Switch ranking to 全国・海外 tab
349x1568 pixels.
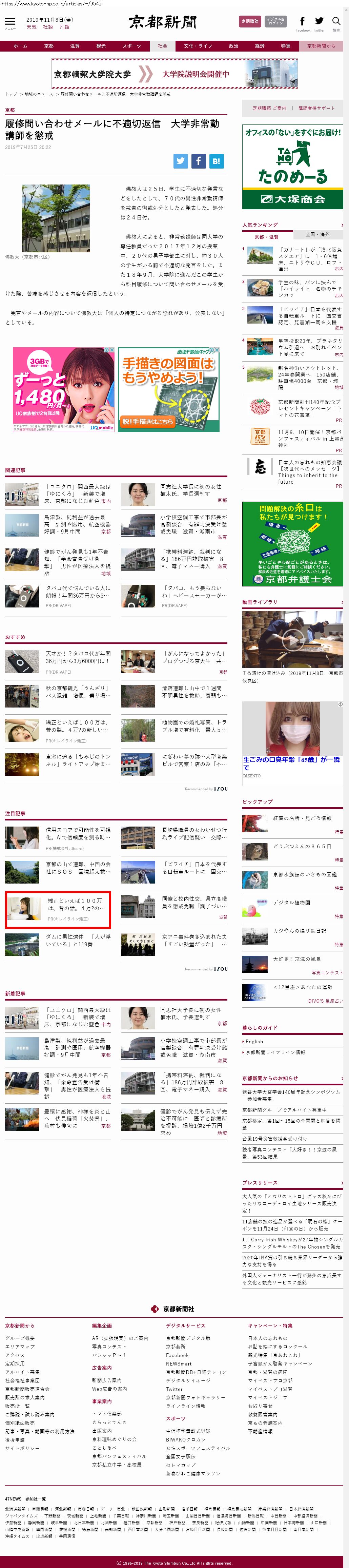click(317, 234)
